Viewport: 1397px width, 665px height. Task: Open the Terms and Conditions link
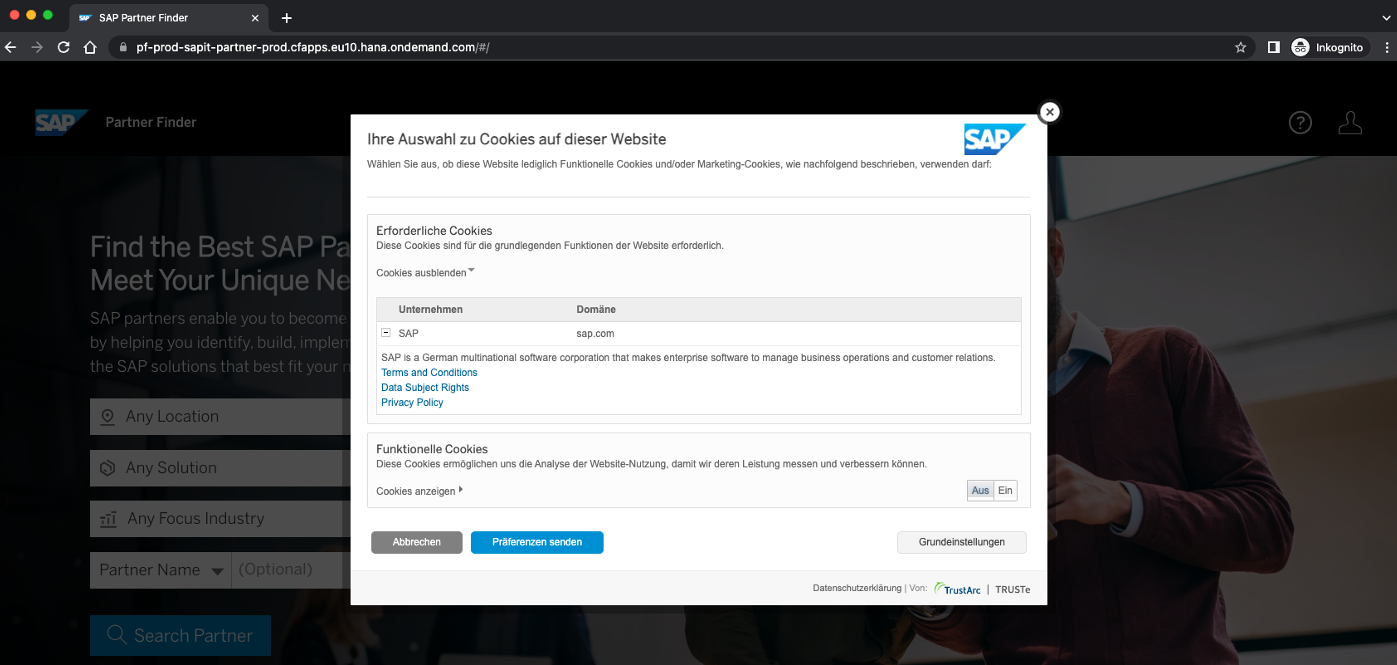(x=429, y=372)
